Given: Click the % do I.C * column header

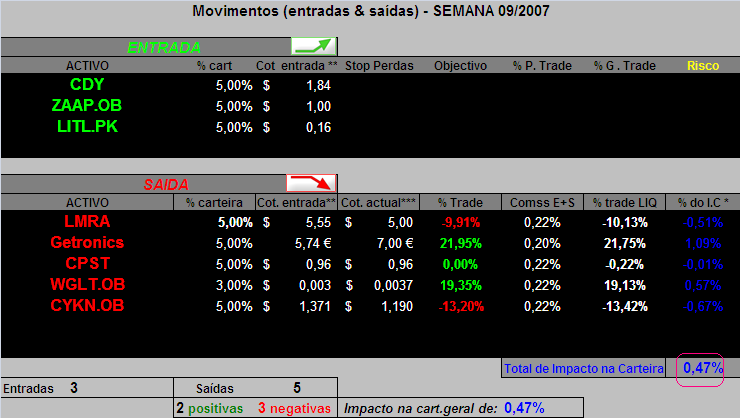Looking at the screenshot, I should [703, 202].
